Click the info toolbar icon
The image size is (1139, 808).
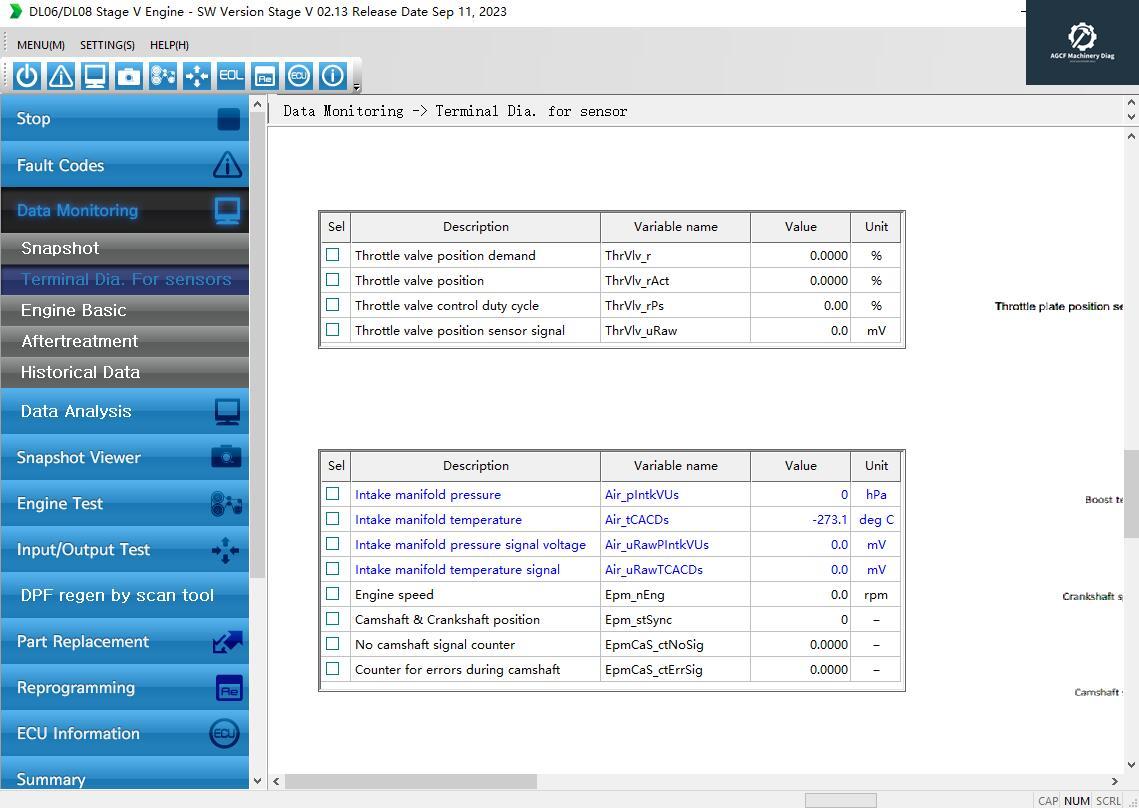click(x=332, y=76)
